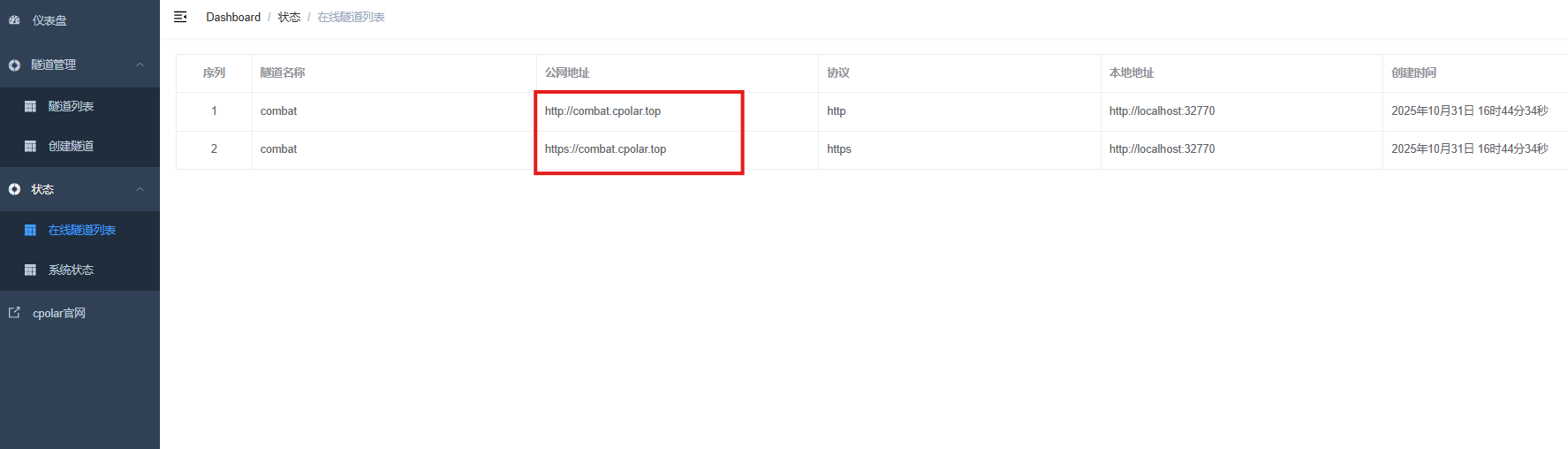Click the 公网地址 column header

click(x=567, y=73)
